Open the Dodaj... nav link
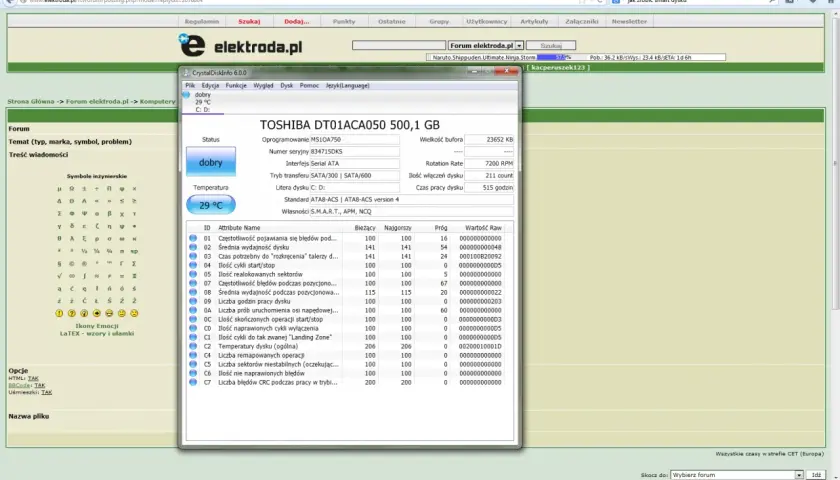Viewport: 840px width, 480px height. pos(297,21)
